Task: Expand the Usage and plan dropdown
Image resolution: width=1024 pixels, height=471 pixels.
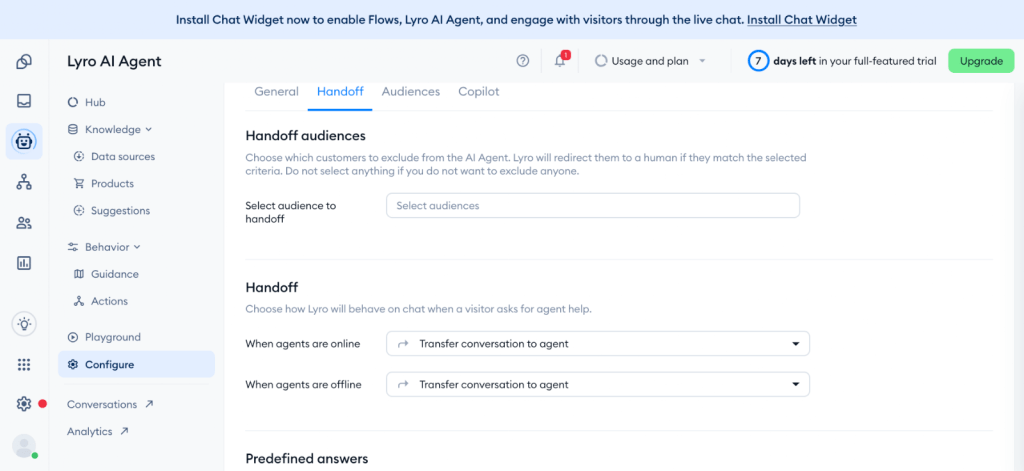Action: (650, 61)
